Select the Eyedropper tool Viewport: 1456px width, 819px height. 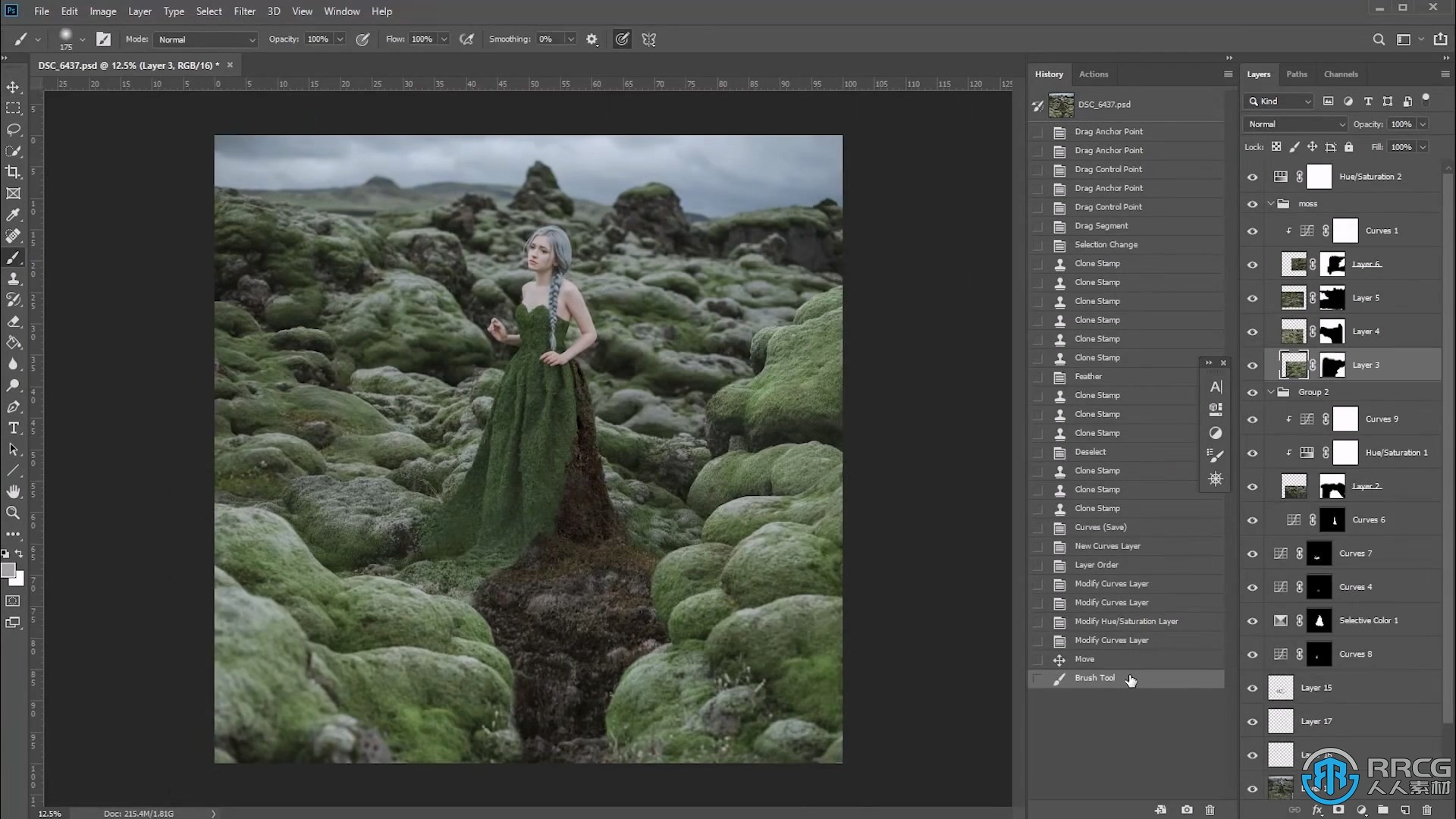click(13, 215)
